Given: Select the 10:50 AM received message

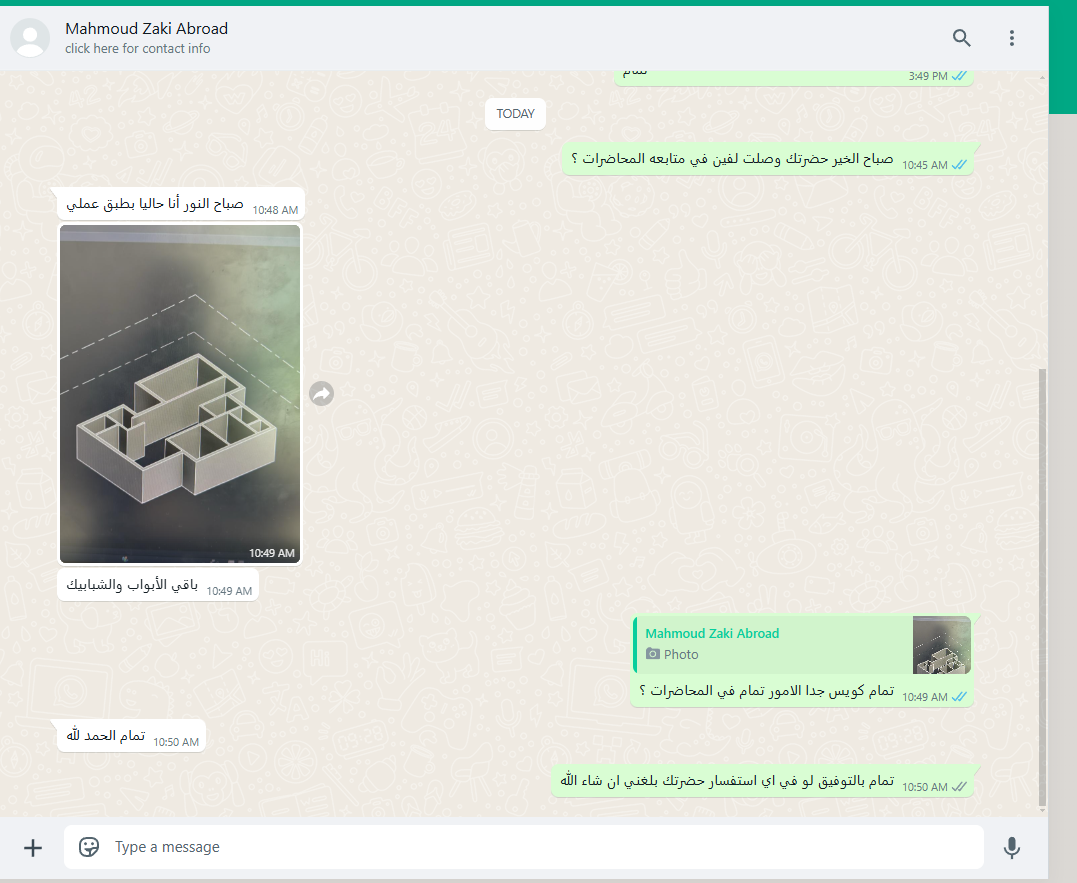Looking at the screenshot, I should [x=132, y=736].
